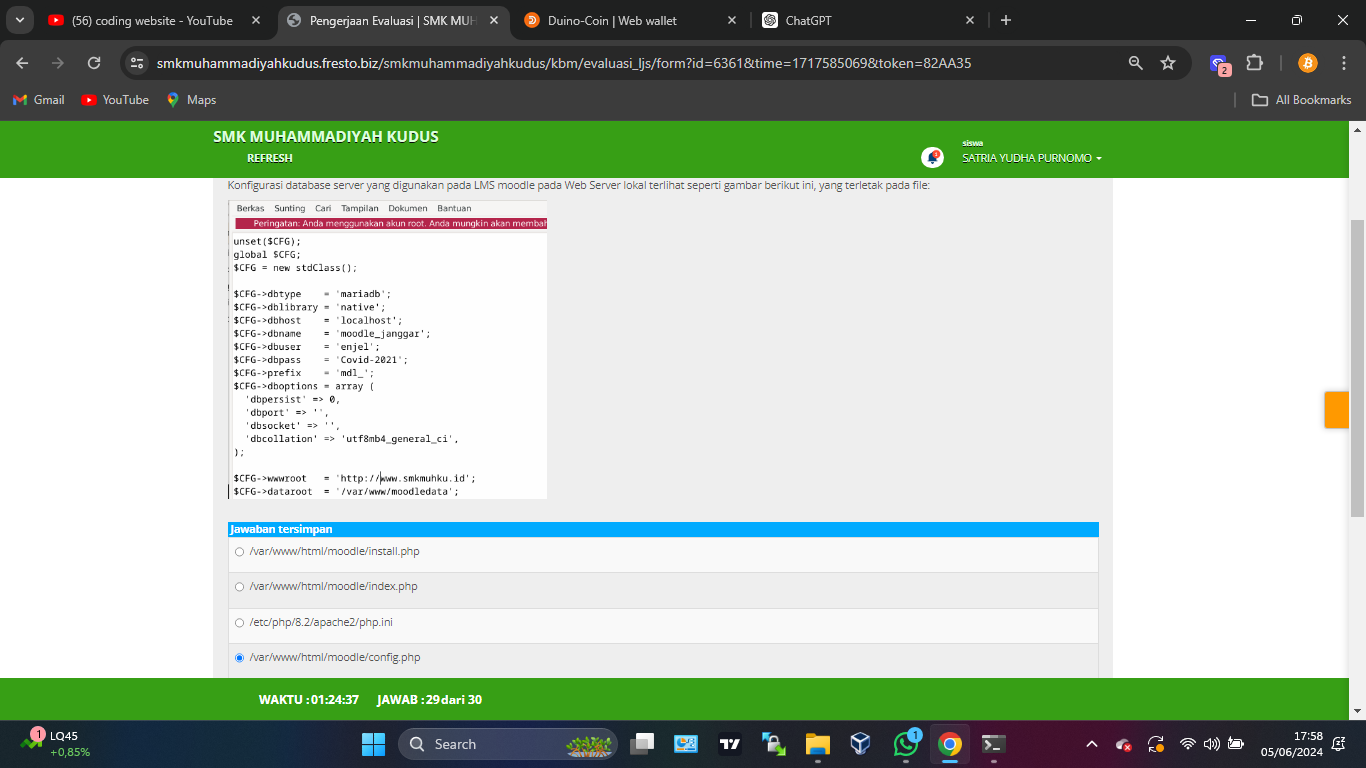This screenshot has width=1366, height=768.
Task: Open the Bitcoin profile avatar
Action: [1307, 63]
